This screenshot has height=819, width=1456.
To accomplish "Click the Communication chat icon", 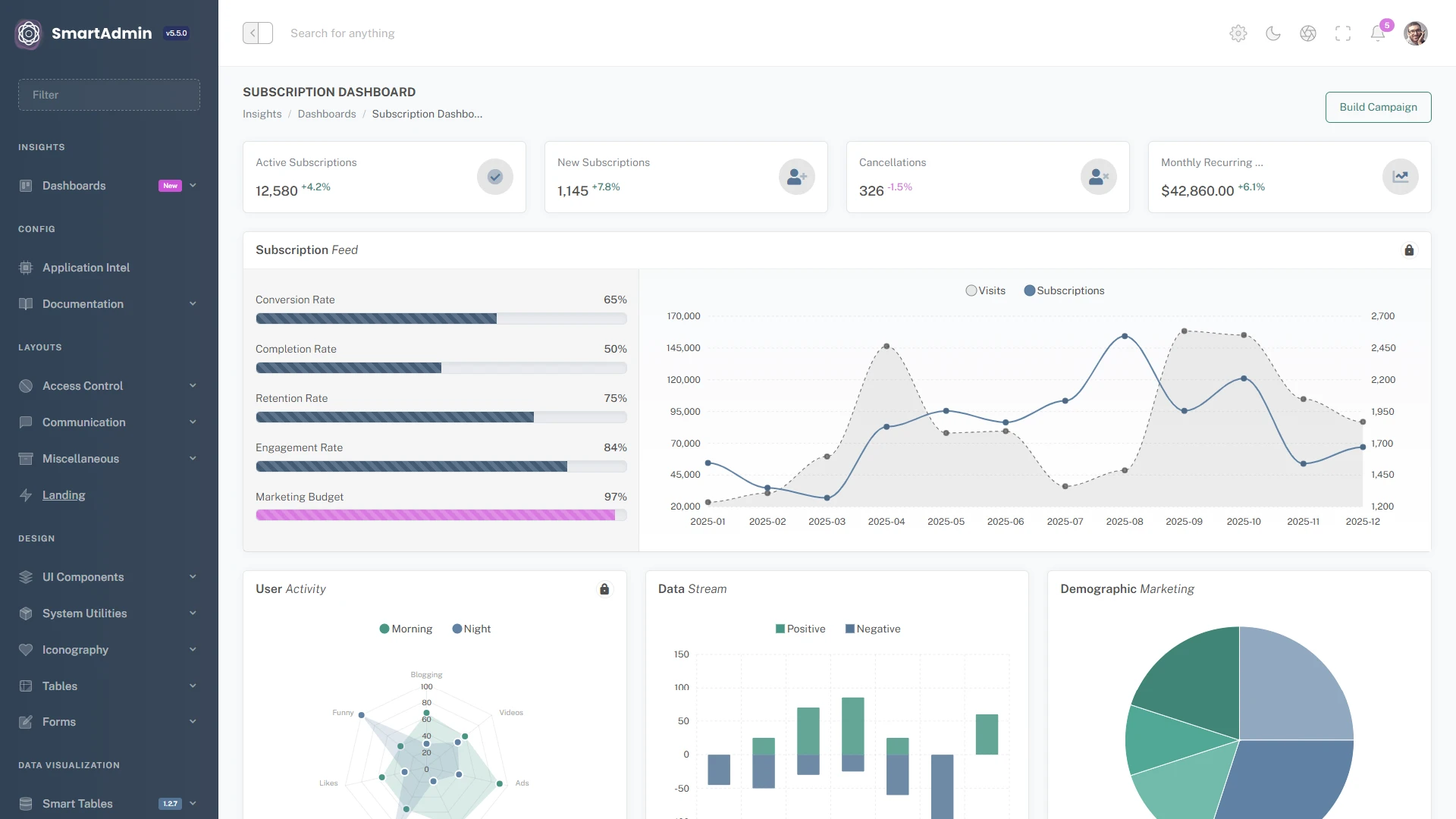I will pos(26,422).
